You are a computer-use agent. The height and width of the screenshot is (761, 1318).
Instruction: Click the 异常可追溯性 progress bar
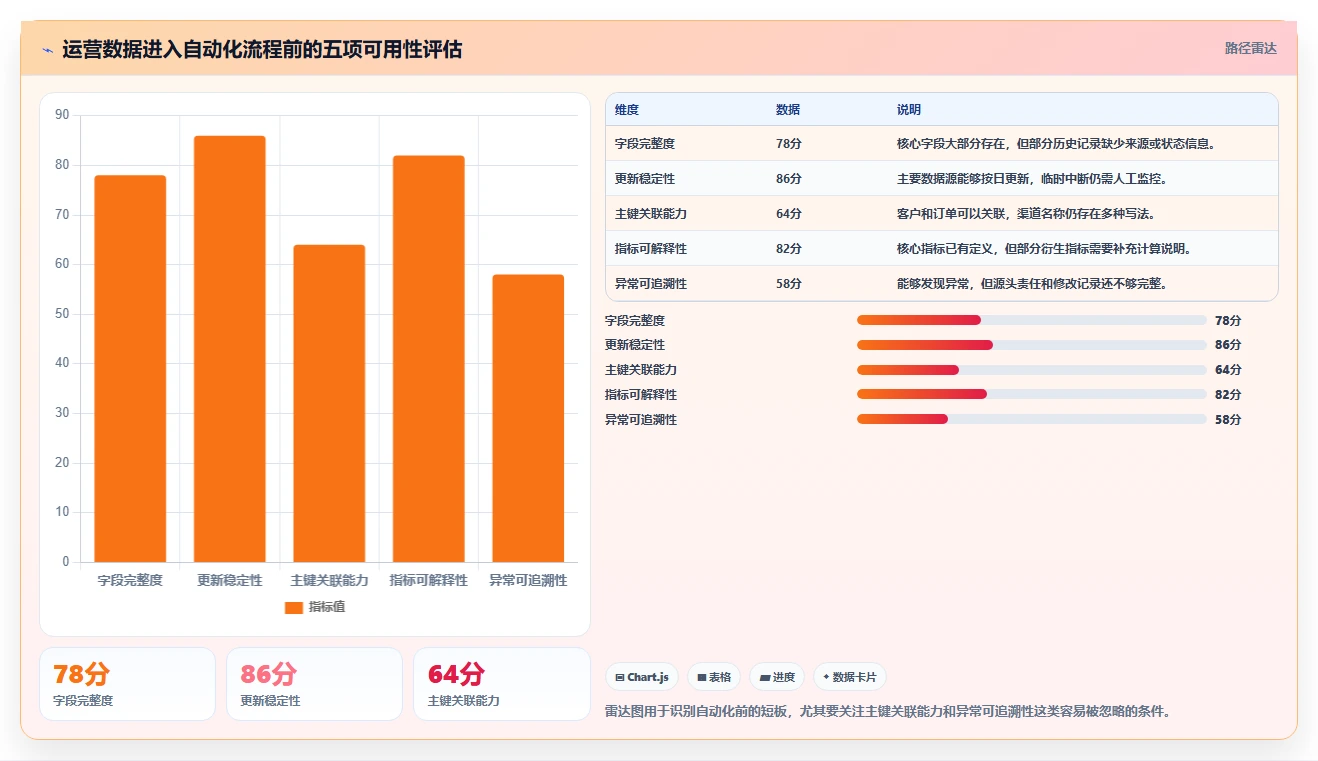pyautogui.click(x=1032, y=420)
